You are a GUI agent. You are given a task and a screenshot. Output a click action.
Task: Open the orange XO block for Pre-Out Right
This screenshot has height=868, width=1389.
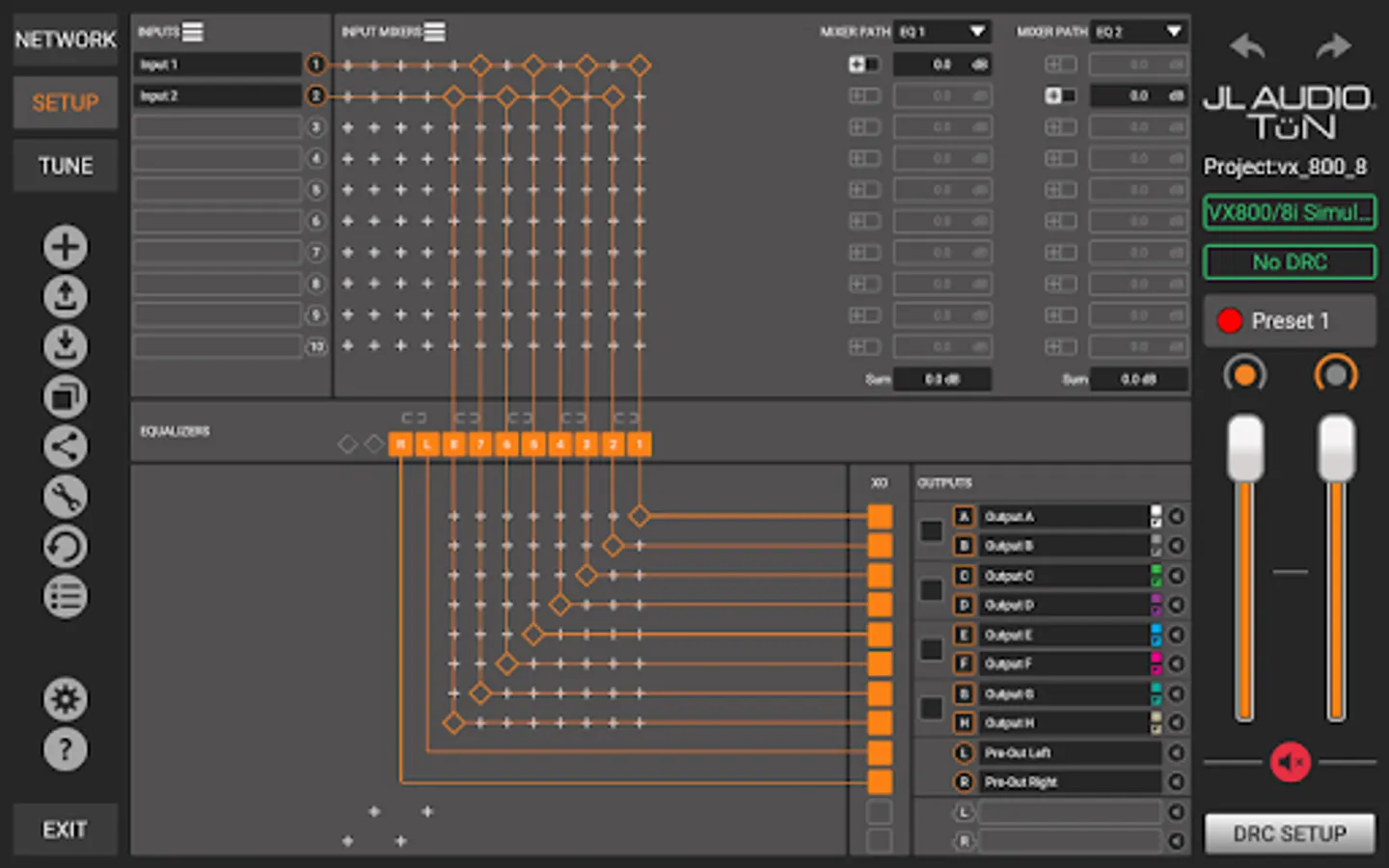[880, 782]
